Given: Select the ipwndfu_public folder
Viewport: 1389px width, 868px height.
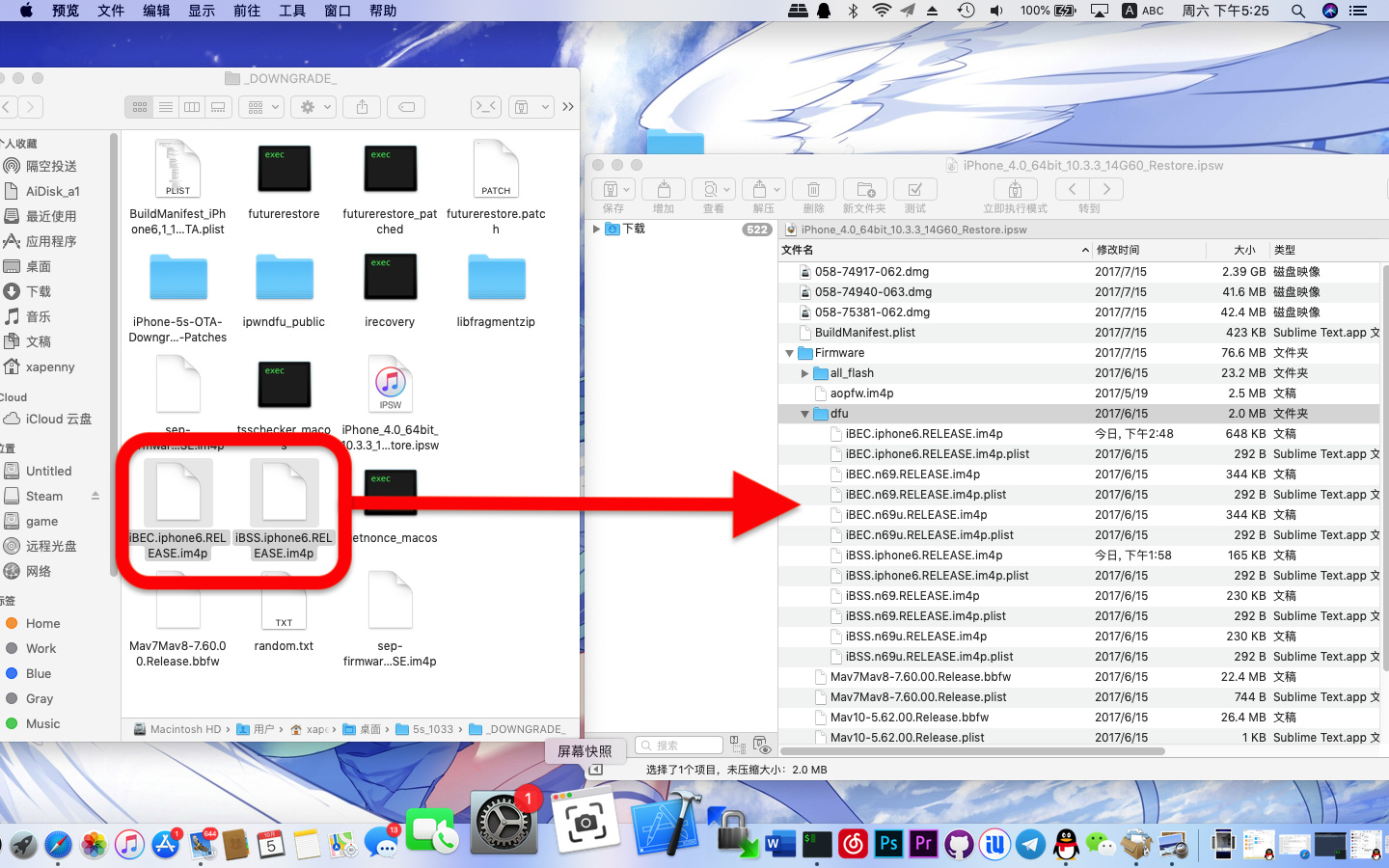Looking at the screenshot, I should coord(284,290).
